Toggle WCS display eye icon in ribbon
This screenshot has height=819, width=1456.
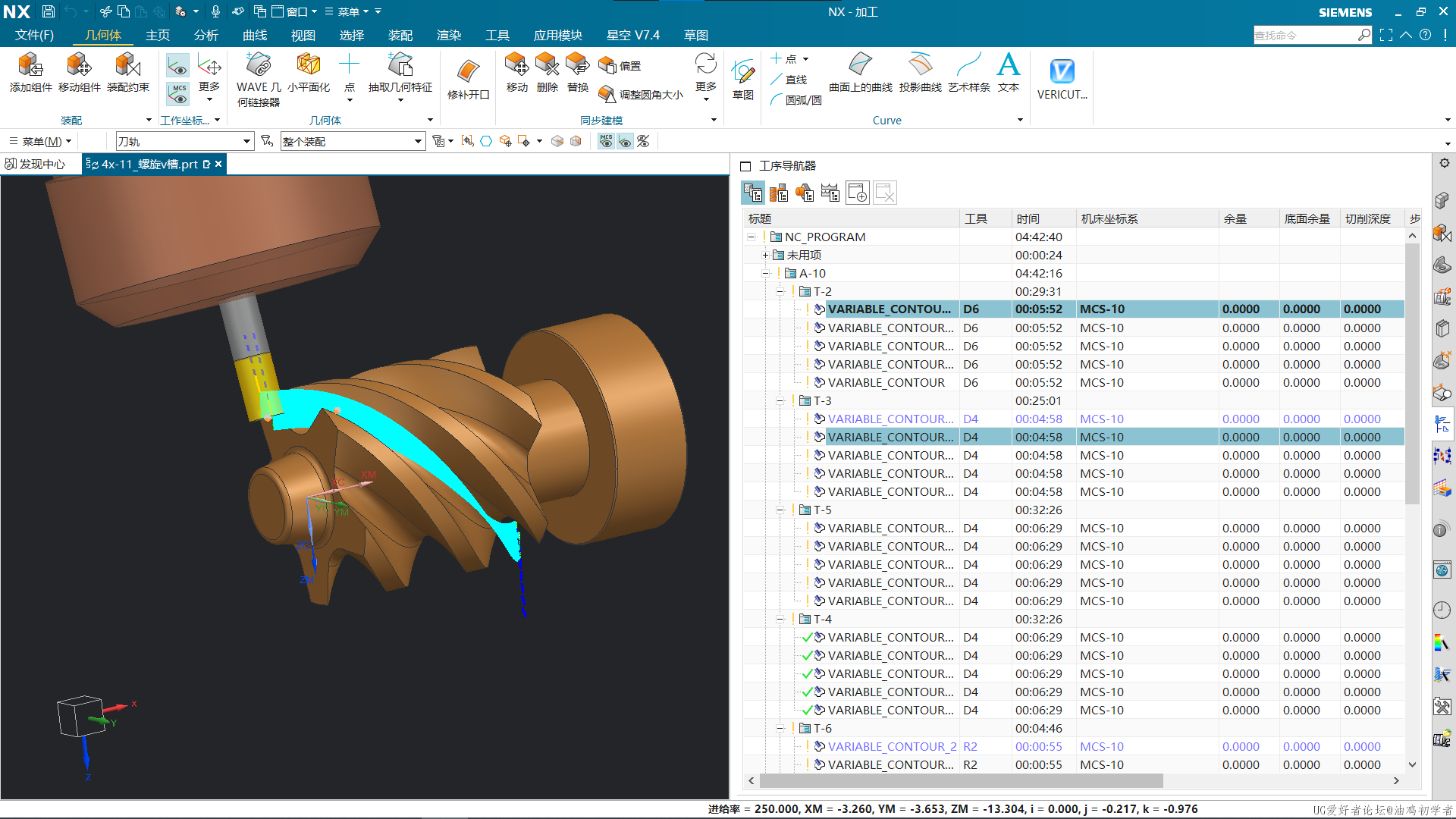177,66
